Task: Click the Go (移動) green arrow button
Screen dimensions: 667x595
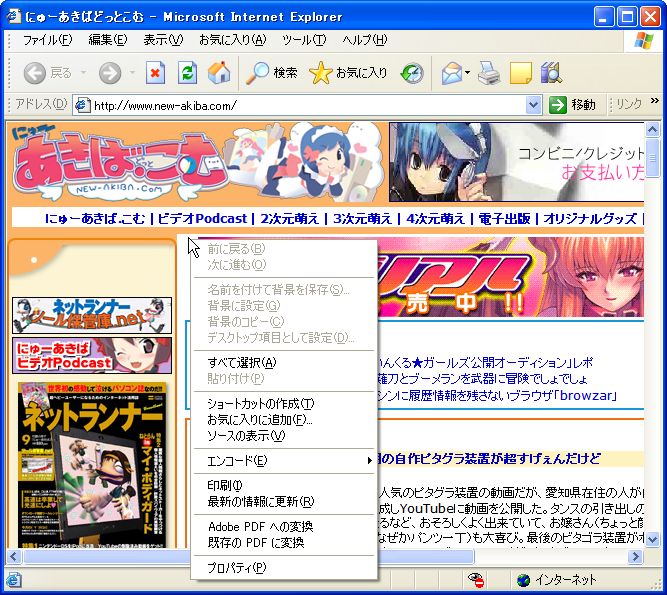Action: click(x=572, y=105)
